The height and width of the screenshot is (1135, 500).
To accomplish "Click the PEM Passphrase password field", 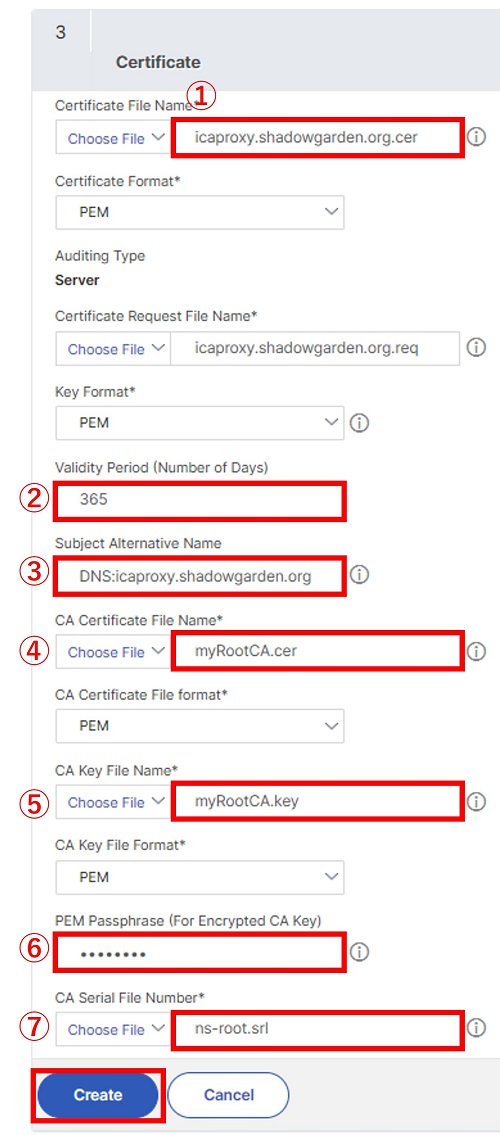I will [200, 953].
